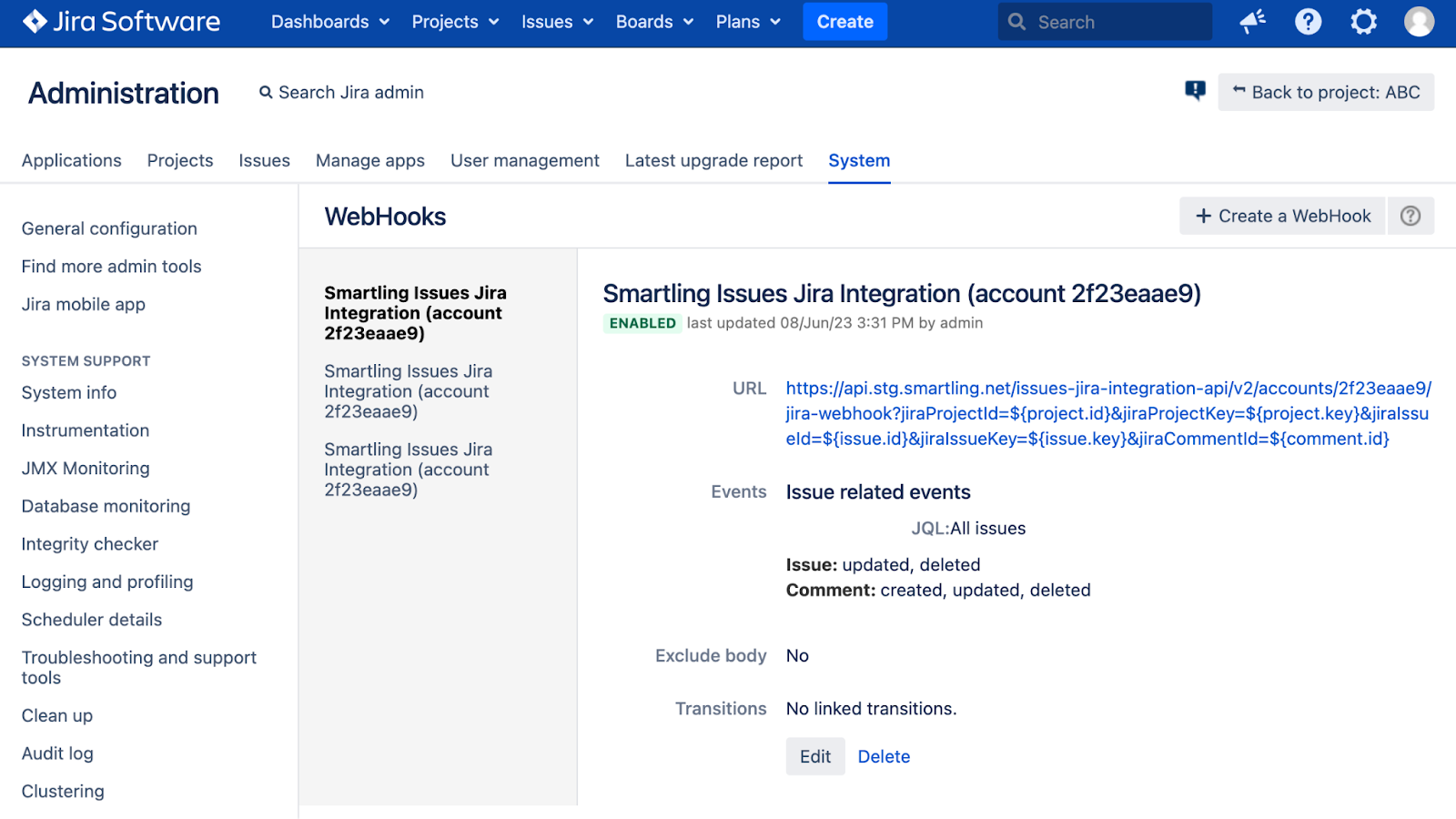This screenshot has height=819, width=1456.
Task: Click the ENABLED status badge
Action: click(x=642, y=323)
